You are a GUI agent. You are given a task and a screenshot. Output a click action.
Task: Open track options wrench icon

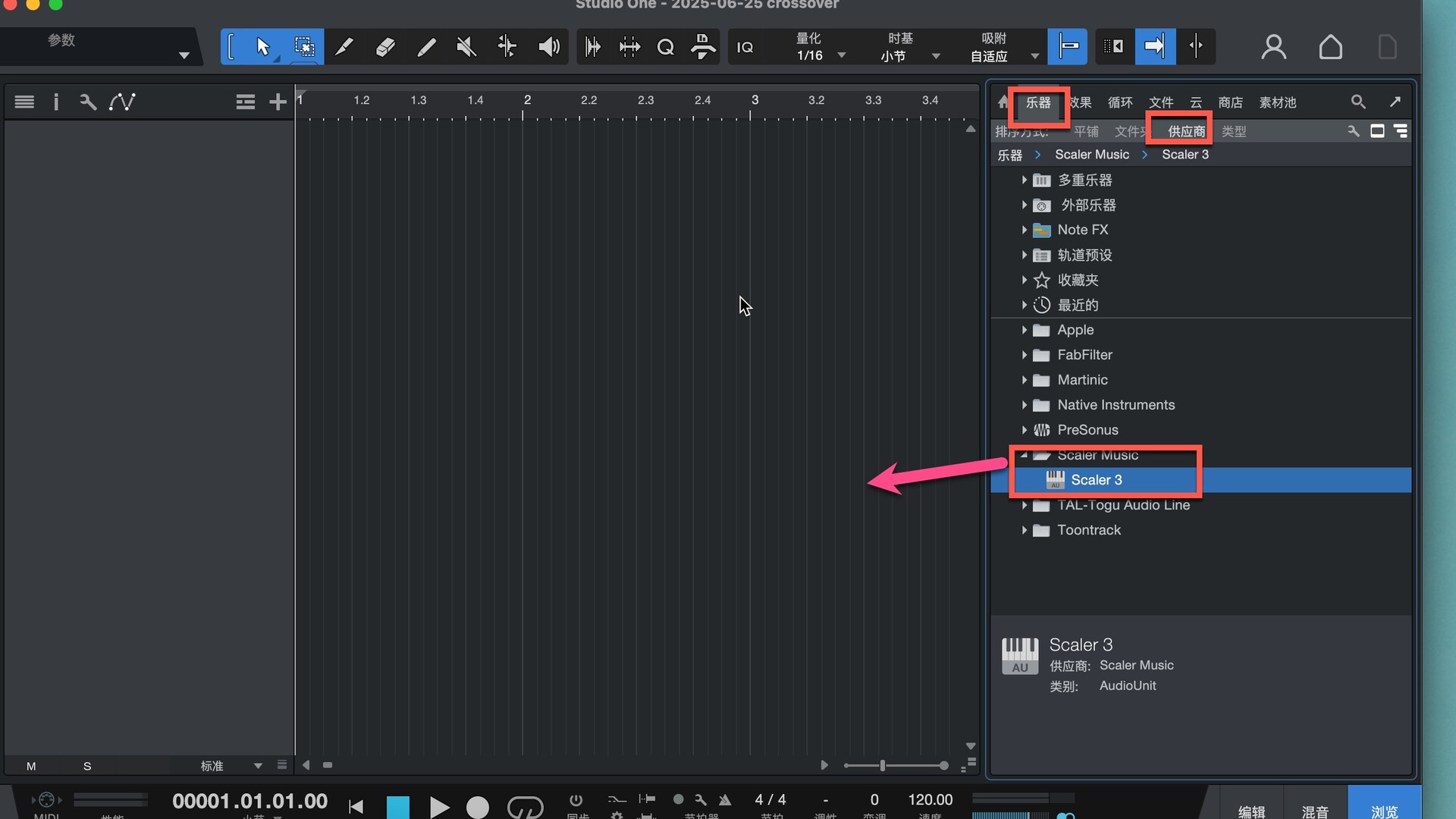88,102
